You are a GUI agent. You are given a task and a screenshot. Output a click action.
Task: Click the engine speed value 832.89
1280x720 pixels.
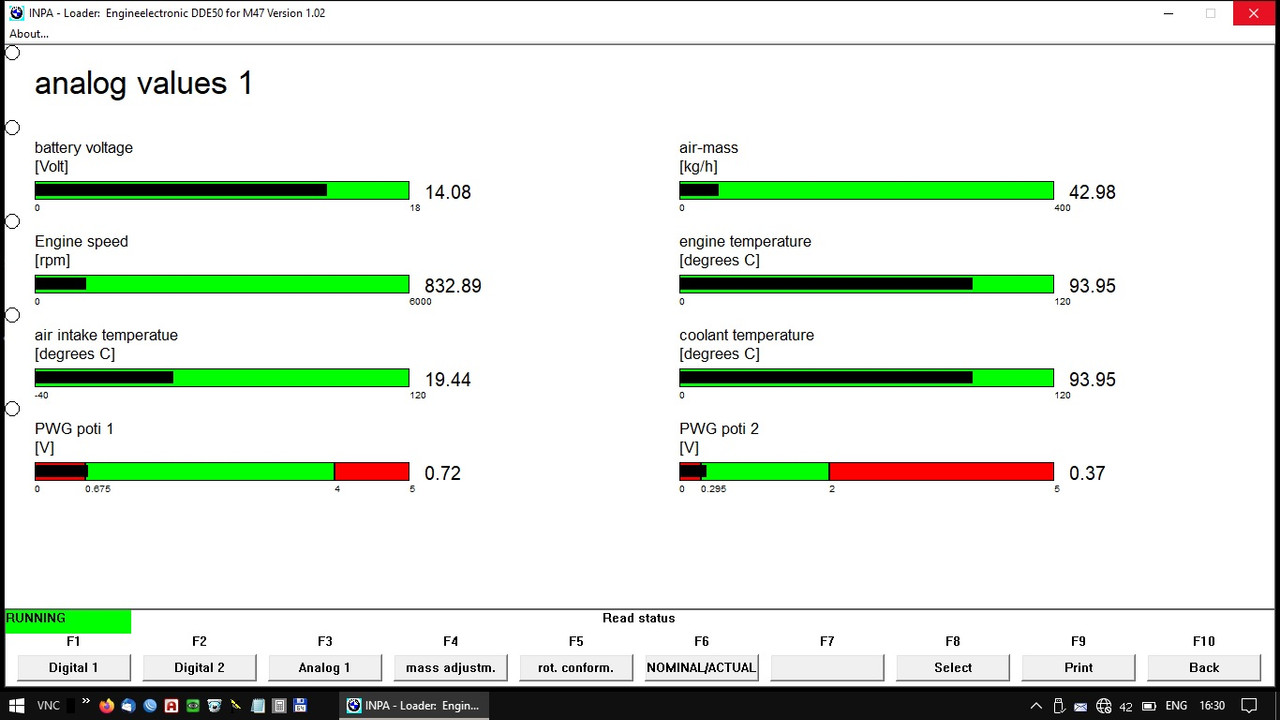pos(453,286)
